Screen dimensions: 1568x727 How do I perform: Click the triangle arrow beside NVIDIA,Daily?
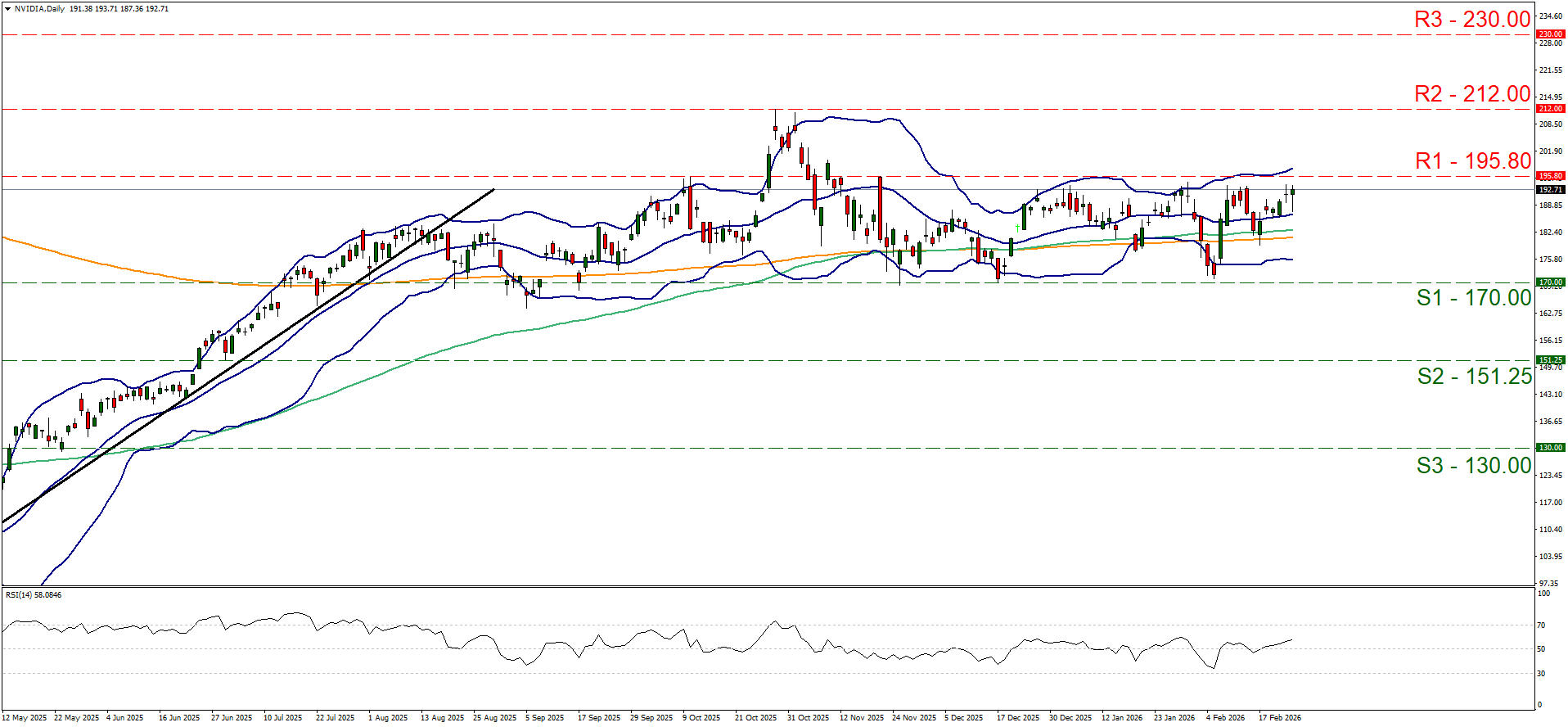7,9
